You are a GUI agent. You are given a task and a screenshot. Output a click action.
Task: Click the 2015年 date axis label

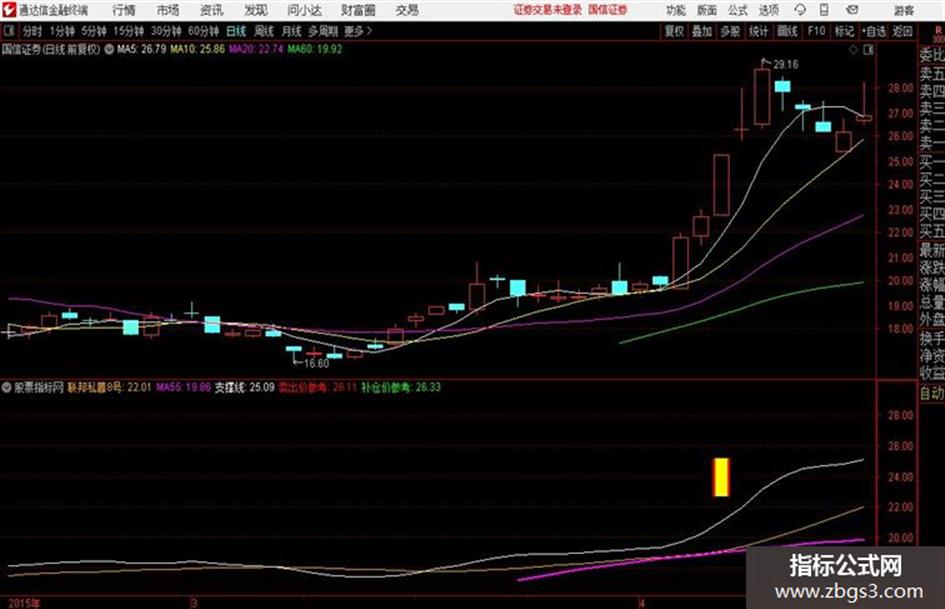[x=24, y=603]
